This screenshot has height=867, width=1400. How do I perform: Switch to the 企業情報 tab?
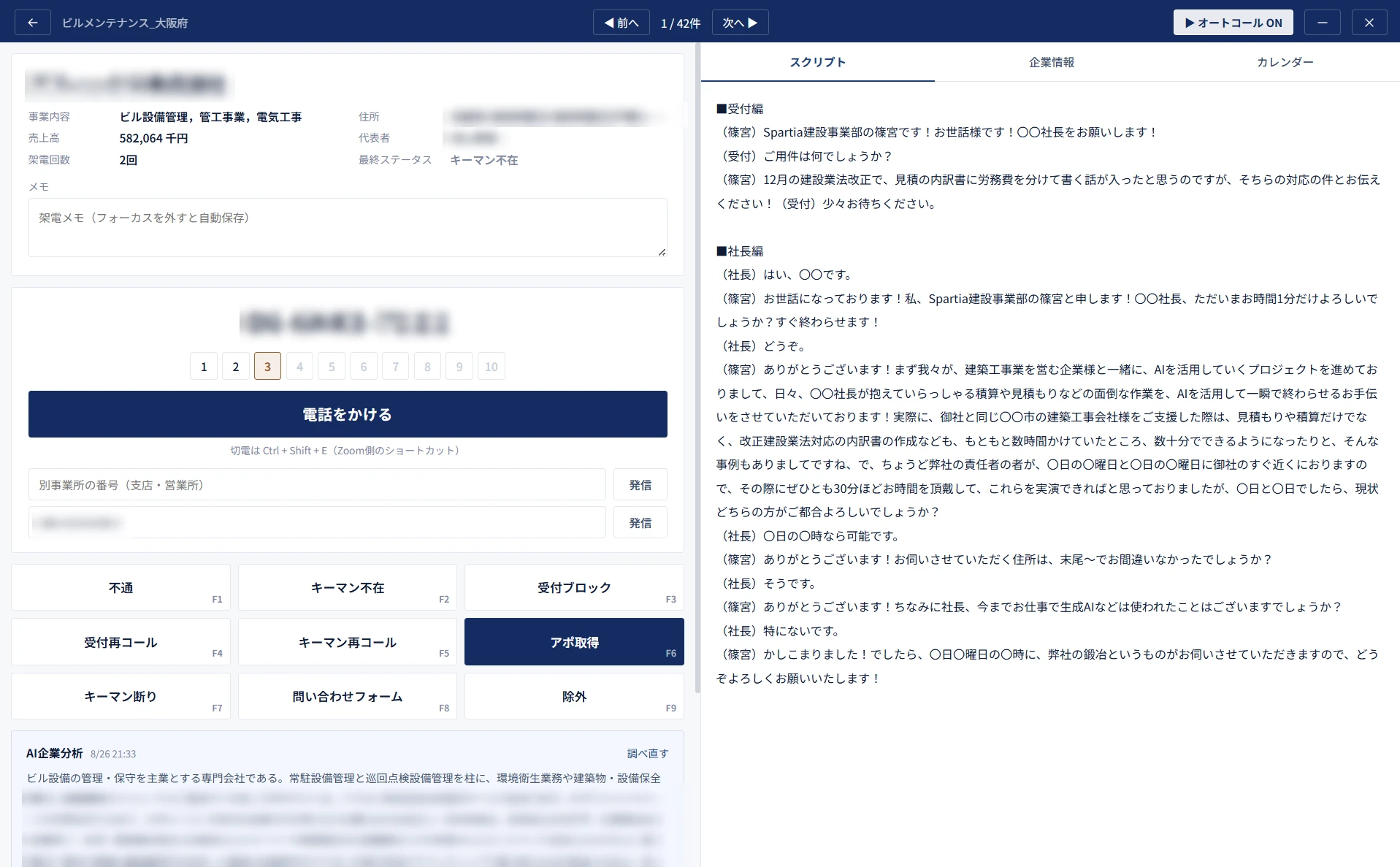1051,62
